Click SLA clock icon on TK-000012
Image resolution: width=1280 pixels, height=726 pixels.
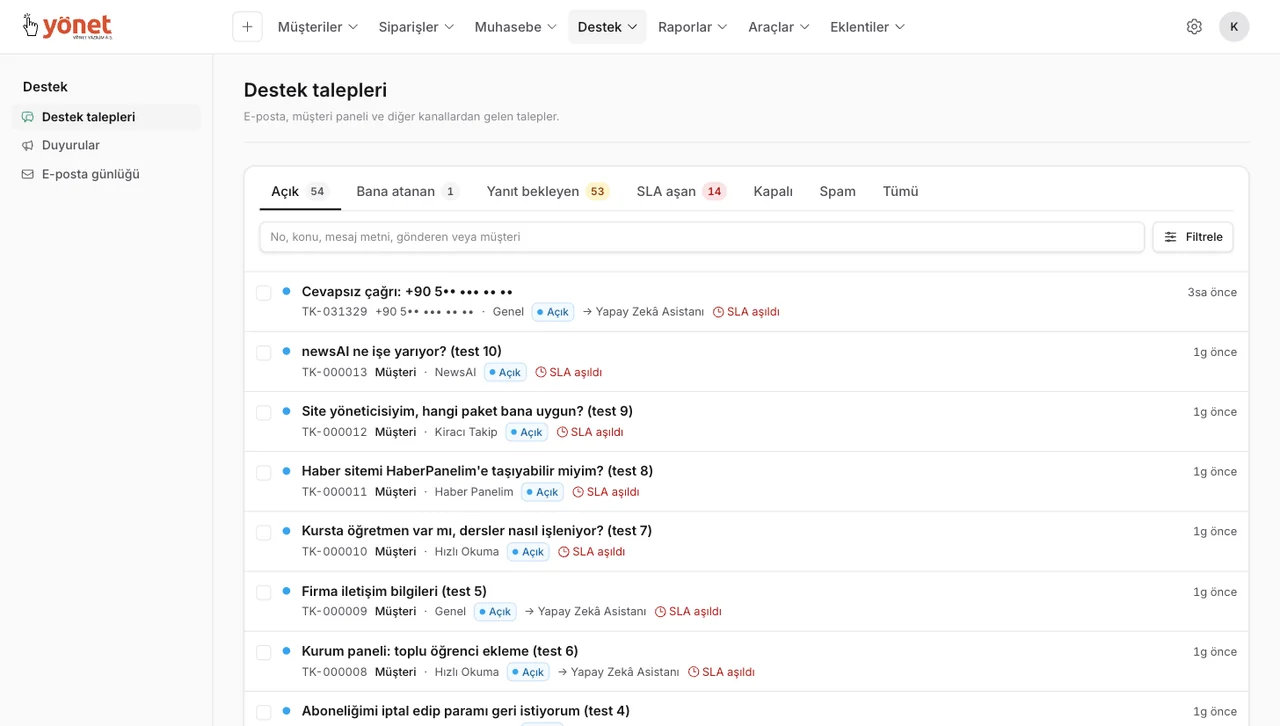[x=562, y=432]
